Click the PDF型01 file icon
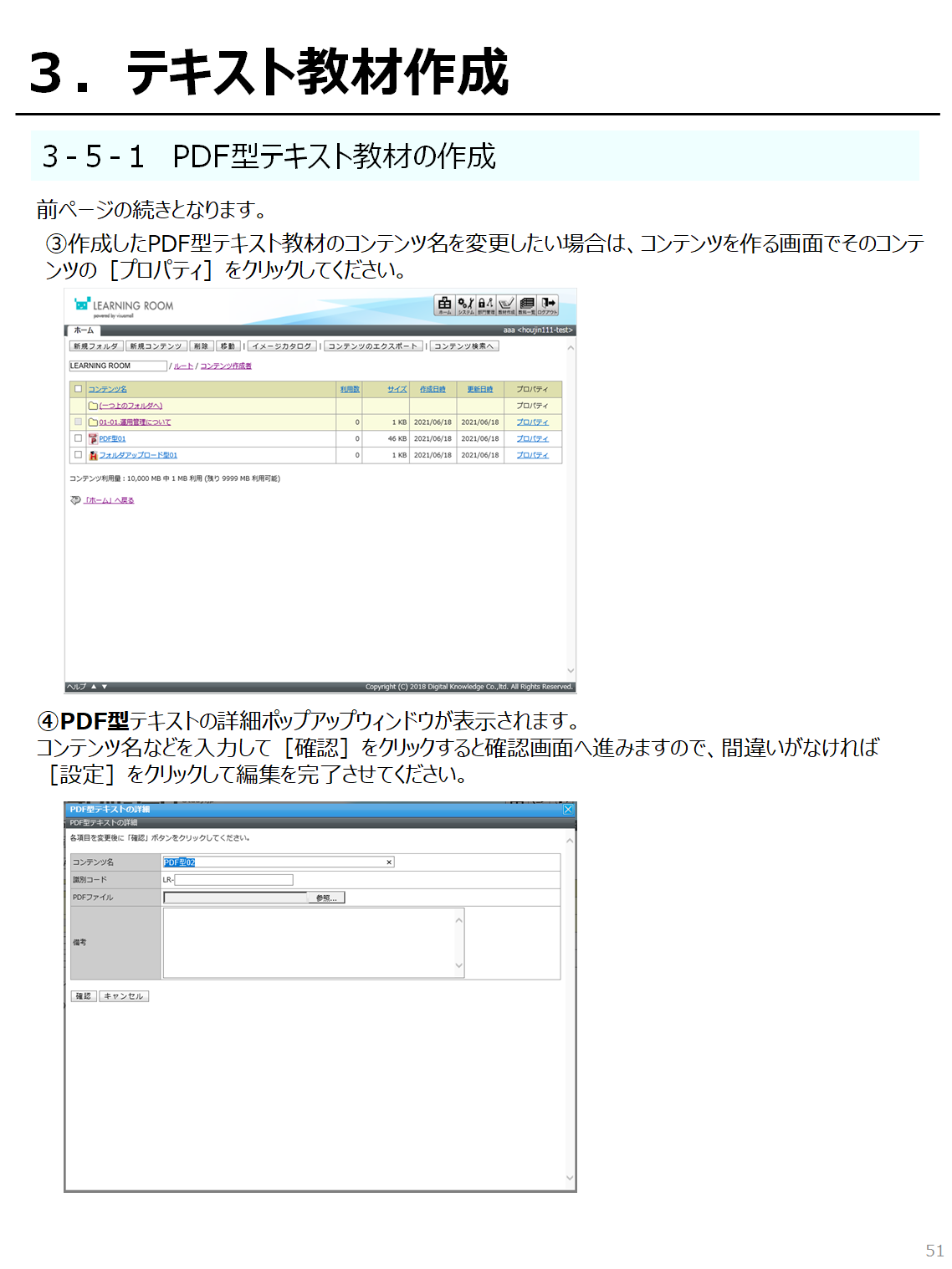 (x=93, y=439)
